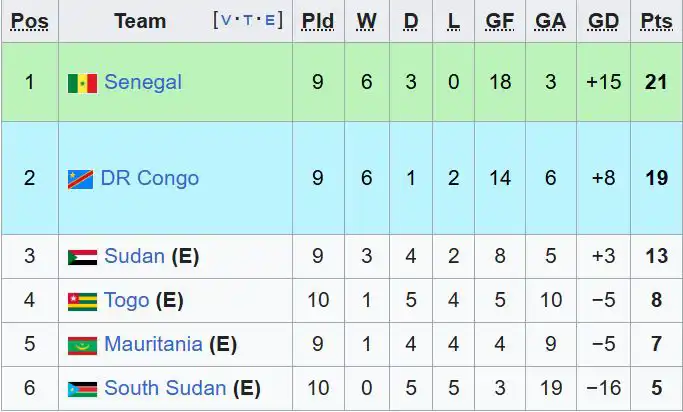The width and height of the screenshot is (683, 412).
Task: Click the South Sudan flag icon
Action: [x=83, y=389]
